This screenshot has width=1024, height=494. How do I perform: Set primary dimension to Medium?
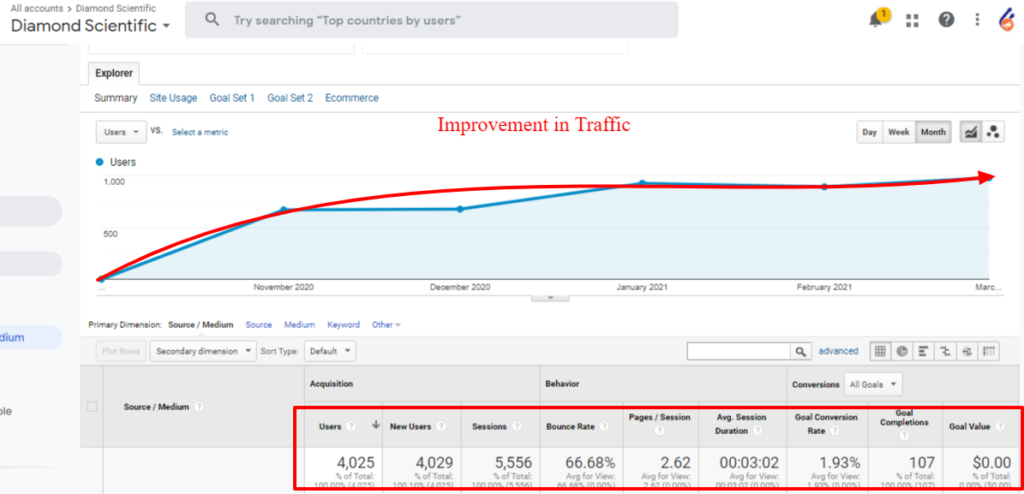coord(299,324)
